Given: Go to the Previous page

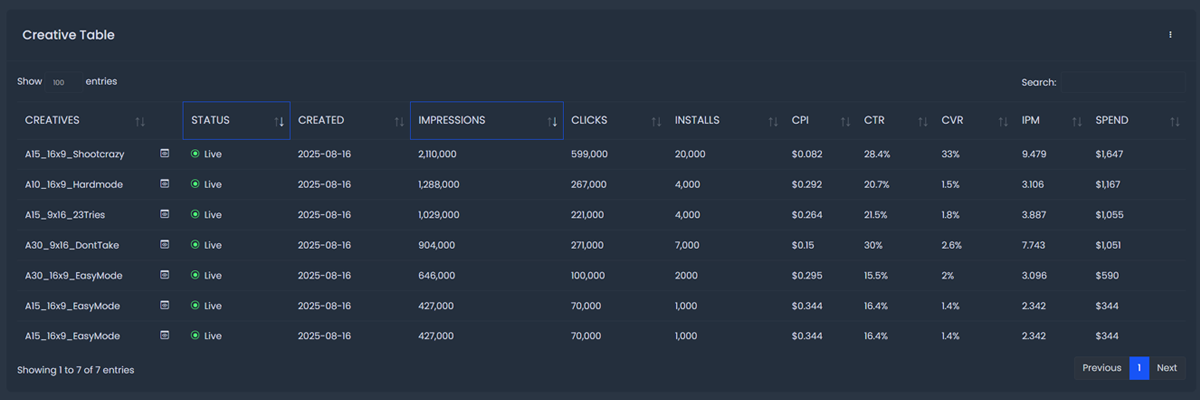Looking at the screenshot, I should pyautogui.click(x=1101, y=368).
